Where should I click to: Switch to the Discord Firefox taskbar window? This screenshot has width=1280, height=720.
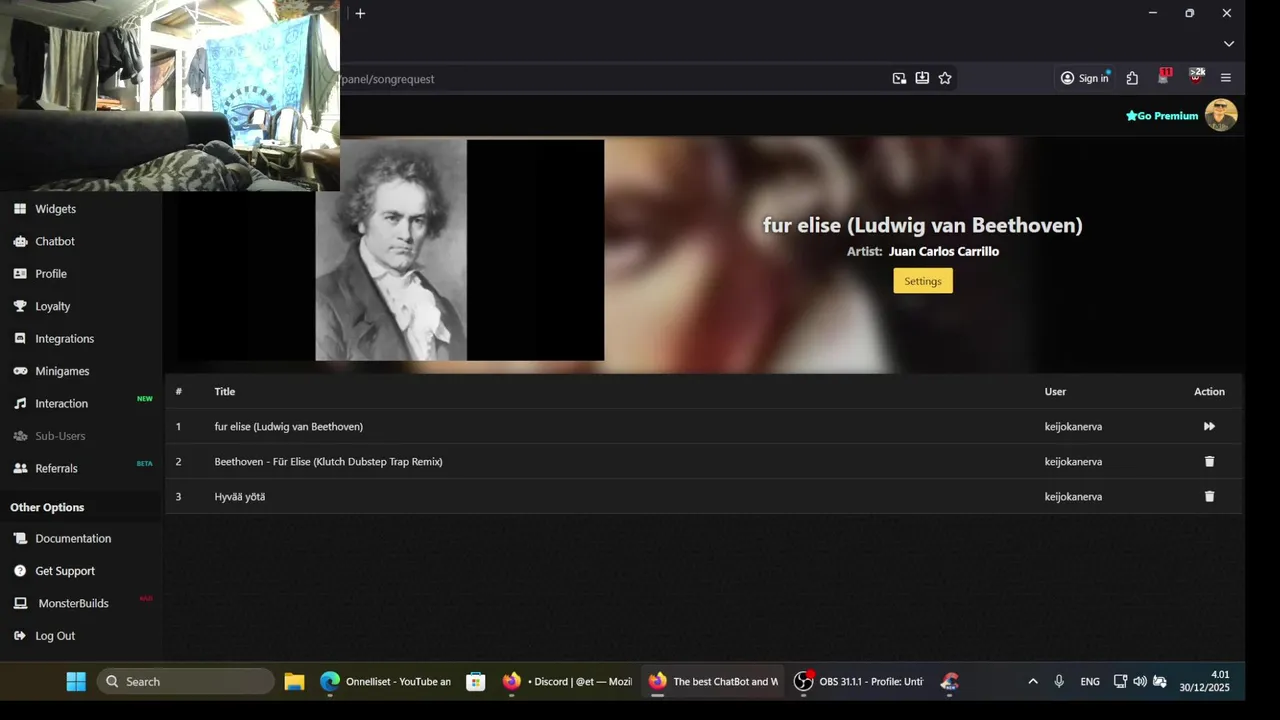567,681
